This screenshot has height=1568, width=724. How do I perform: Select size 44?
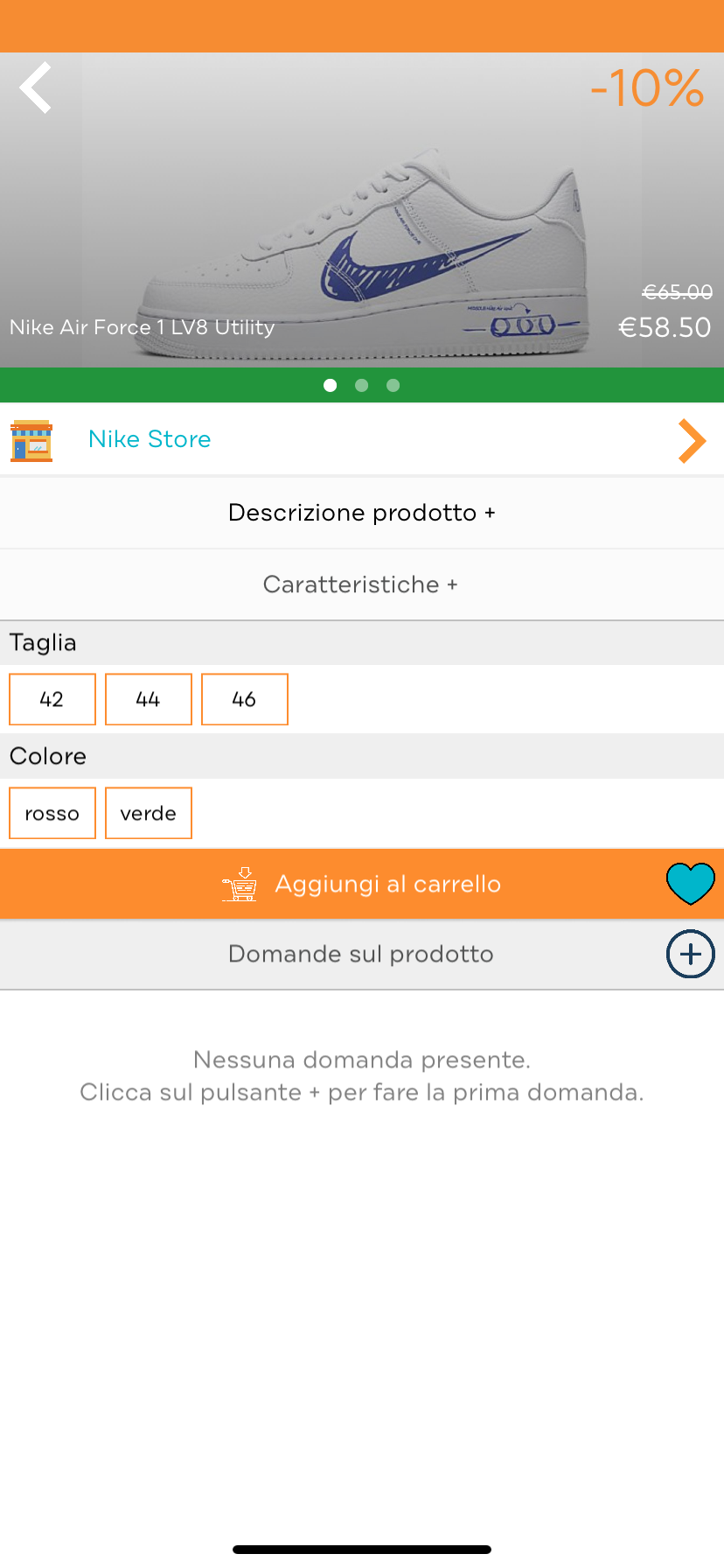click(x=149, y=699)
